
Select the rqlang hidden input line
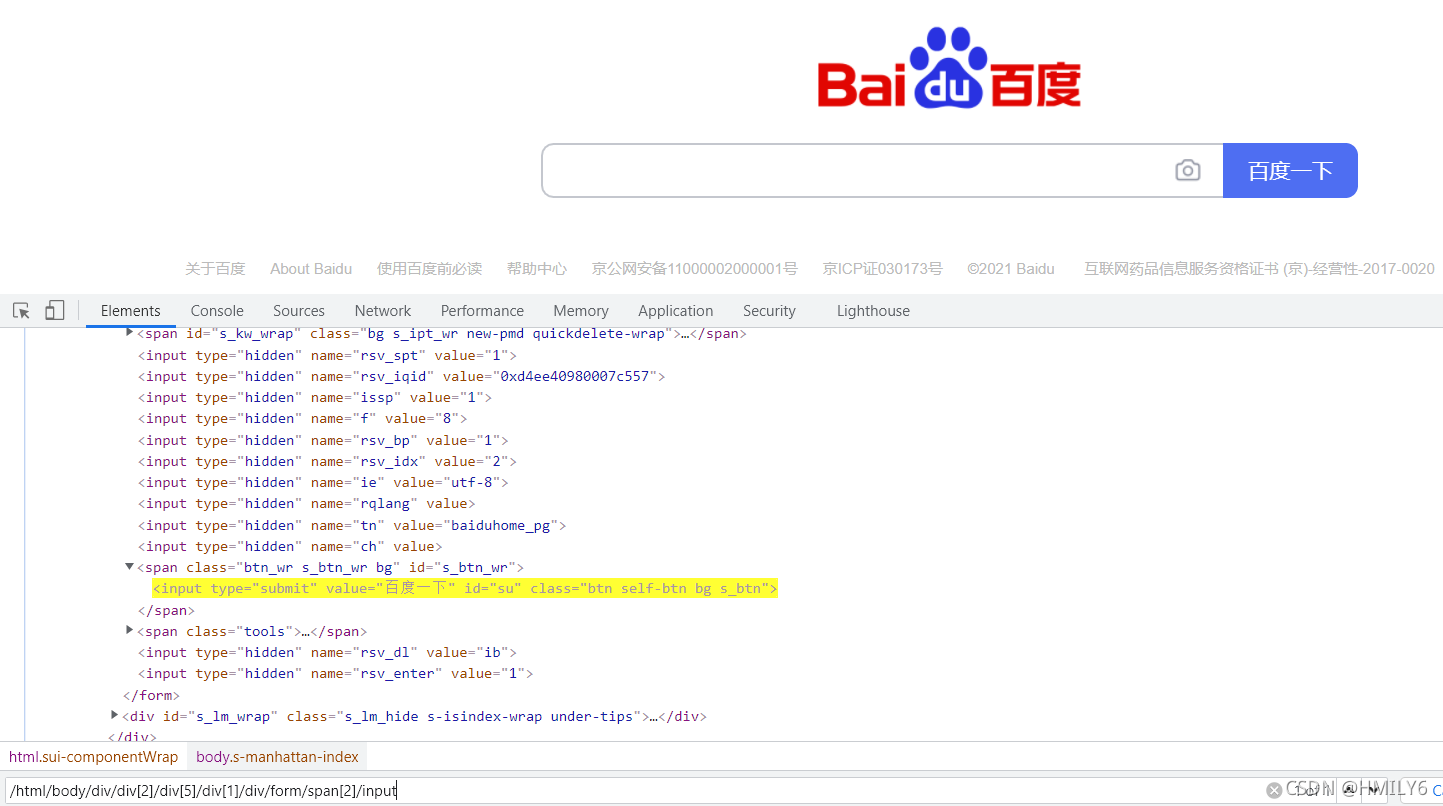click(307, 503)
